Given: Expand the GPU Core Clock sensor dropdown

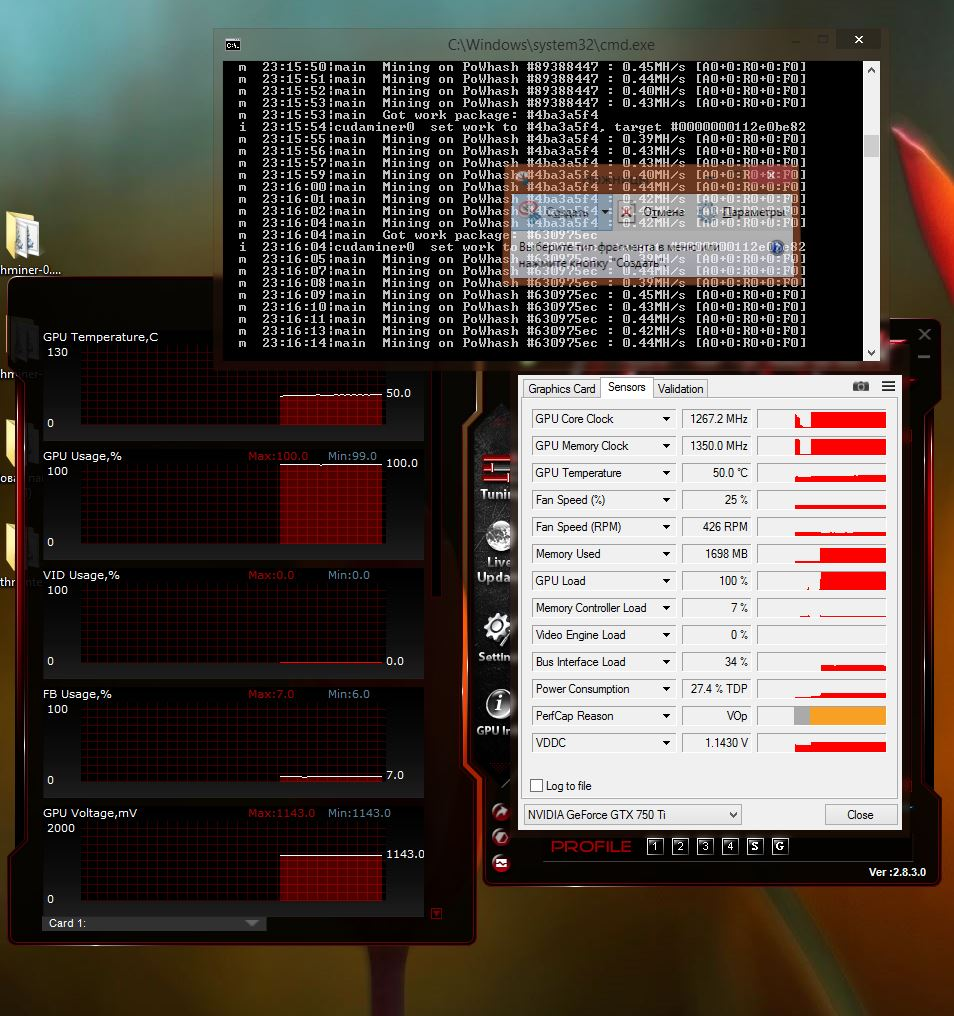Looking at the screenshot, I should [666, 419].
